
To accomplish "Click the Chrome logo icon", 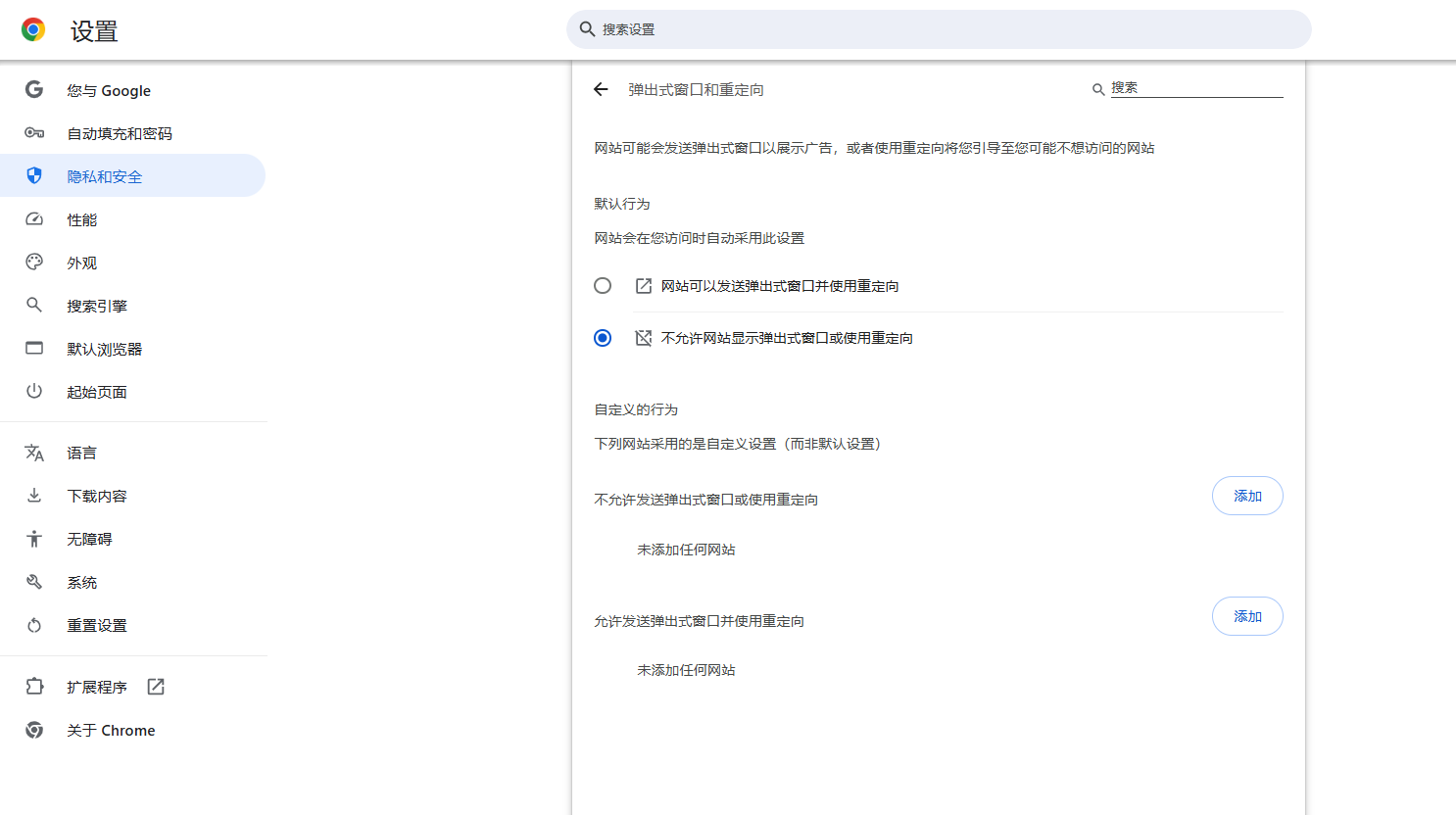I will pyautogui.click(x=33, y=30).
